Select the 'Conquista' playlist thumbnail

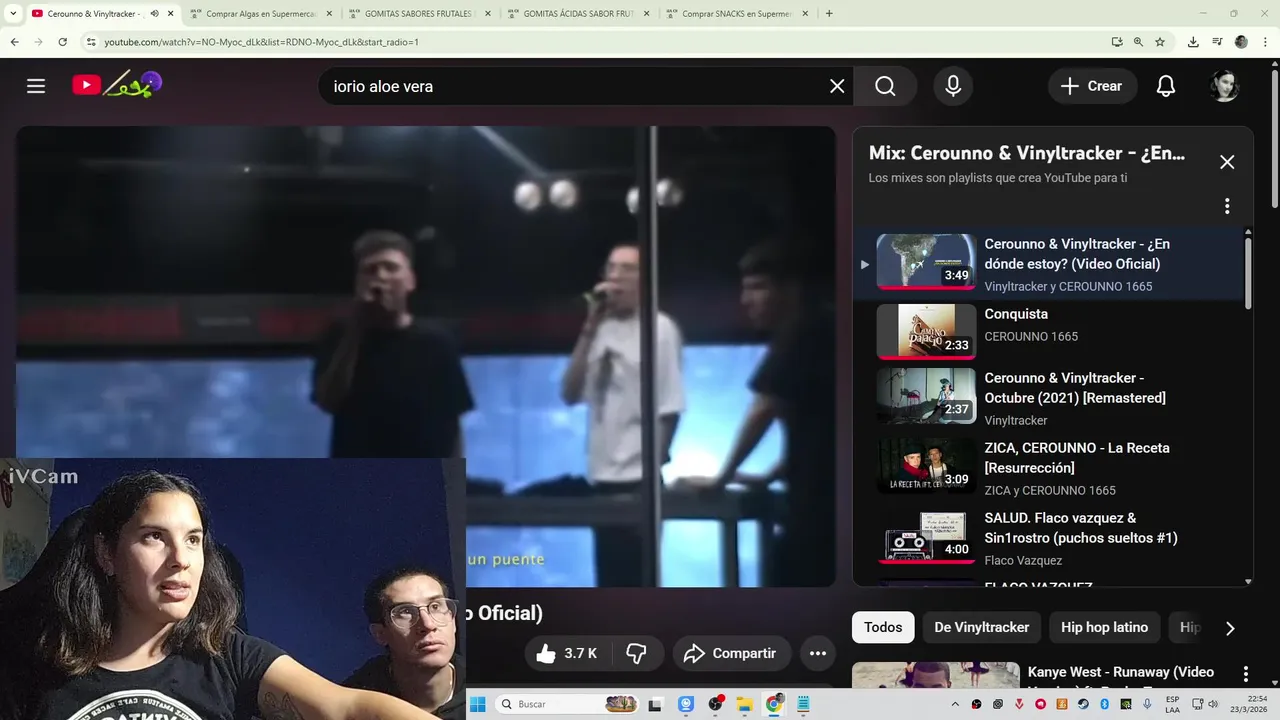coord(926,331)
